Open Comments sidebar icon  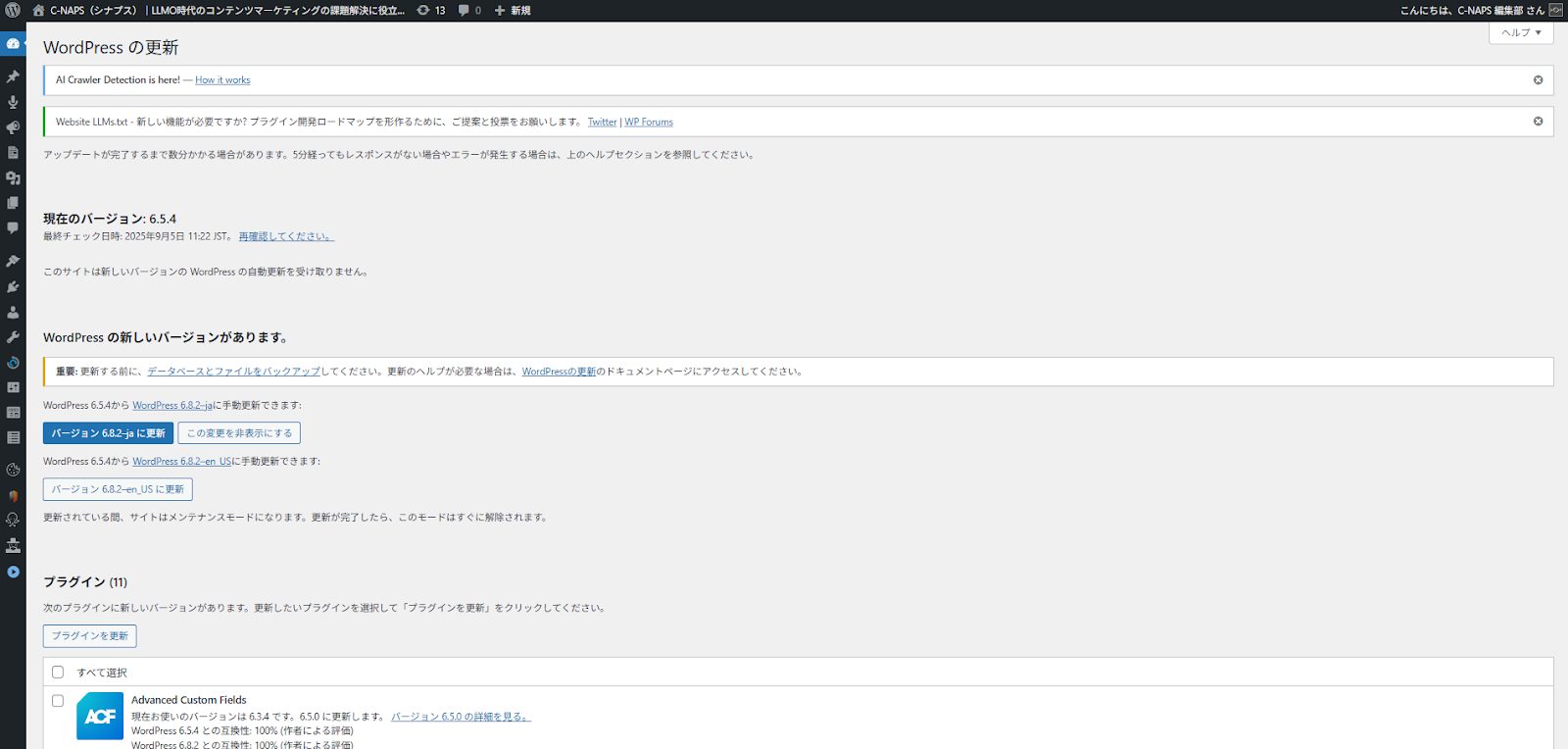[13, 227]
